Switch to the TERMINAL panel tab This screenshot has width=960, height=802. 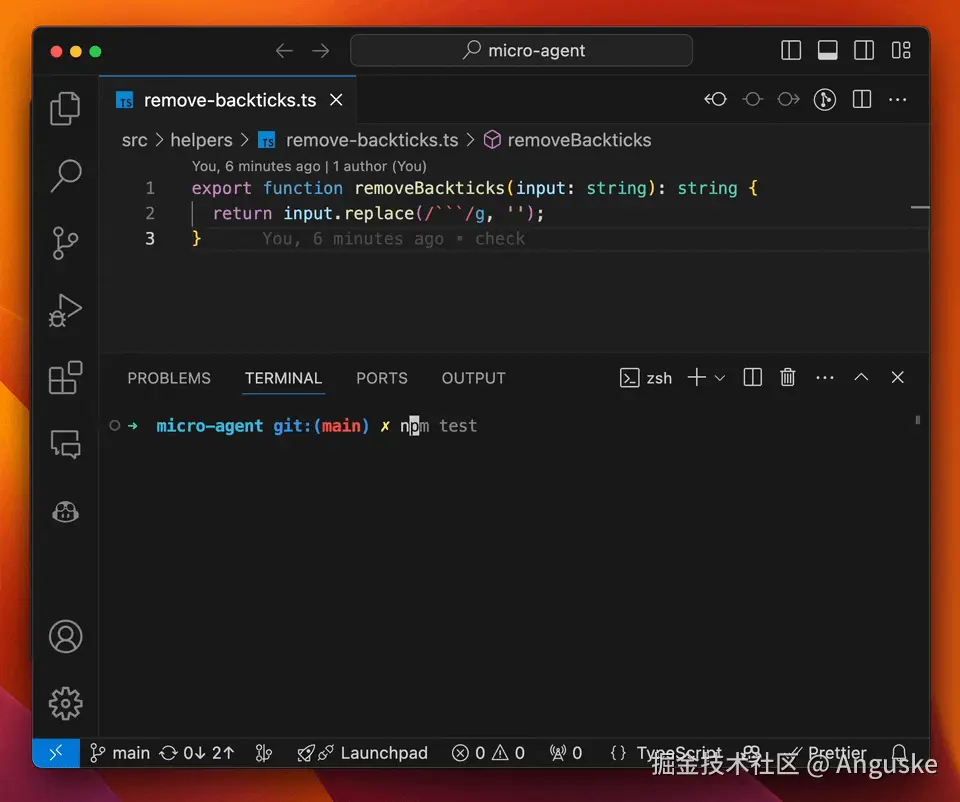click(x=283, y=378)
